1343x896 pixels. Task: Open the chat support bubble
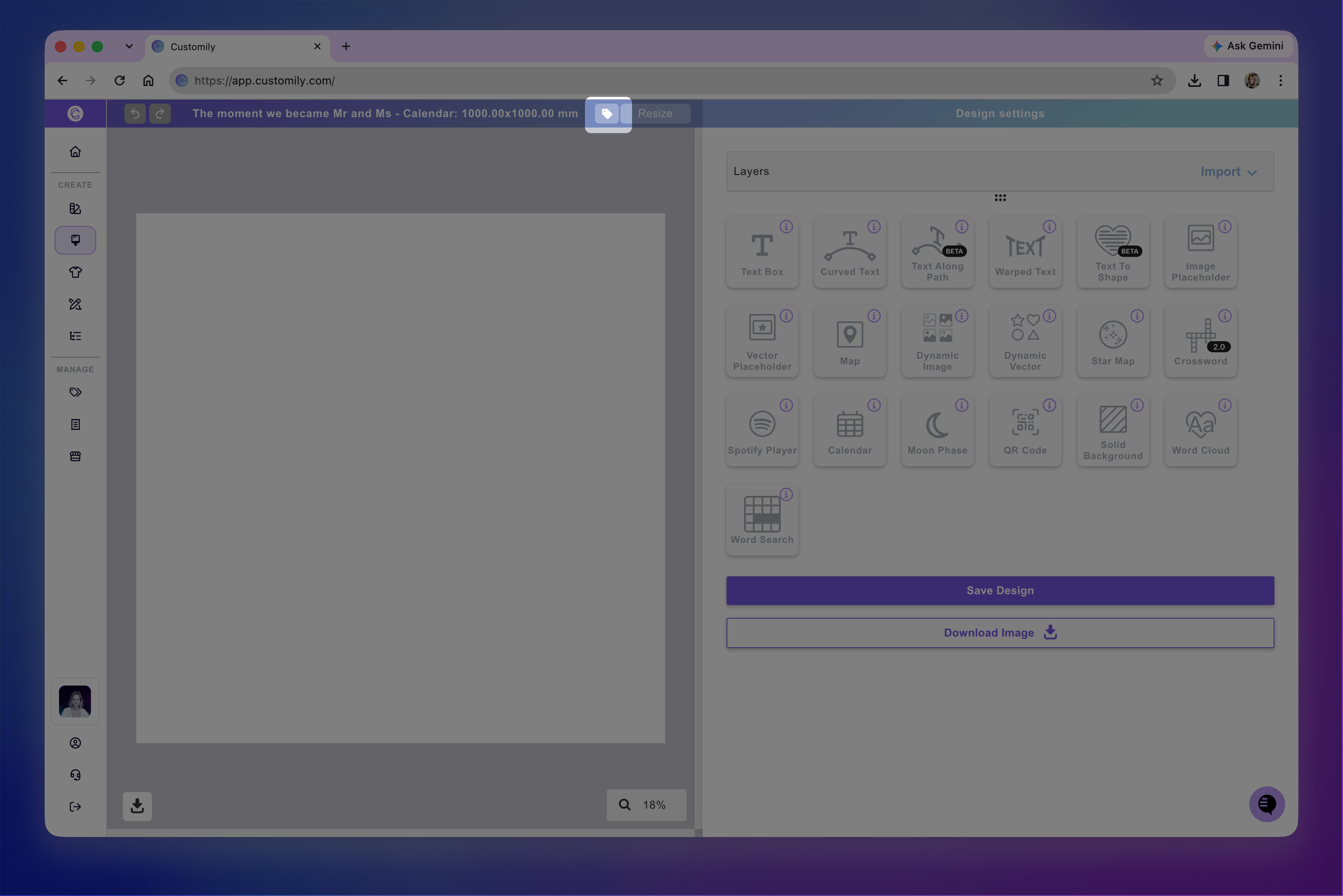click(x=1267, y=805)
